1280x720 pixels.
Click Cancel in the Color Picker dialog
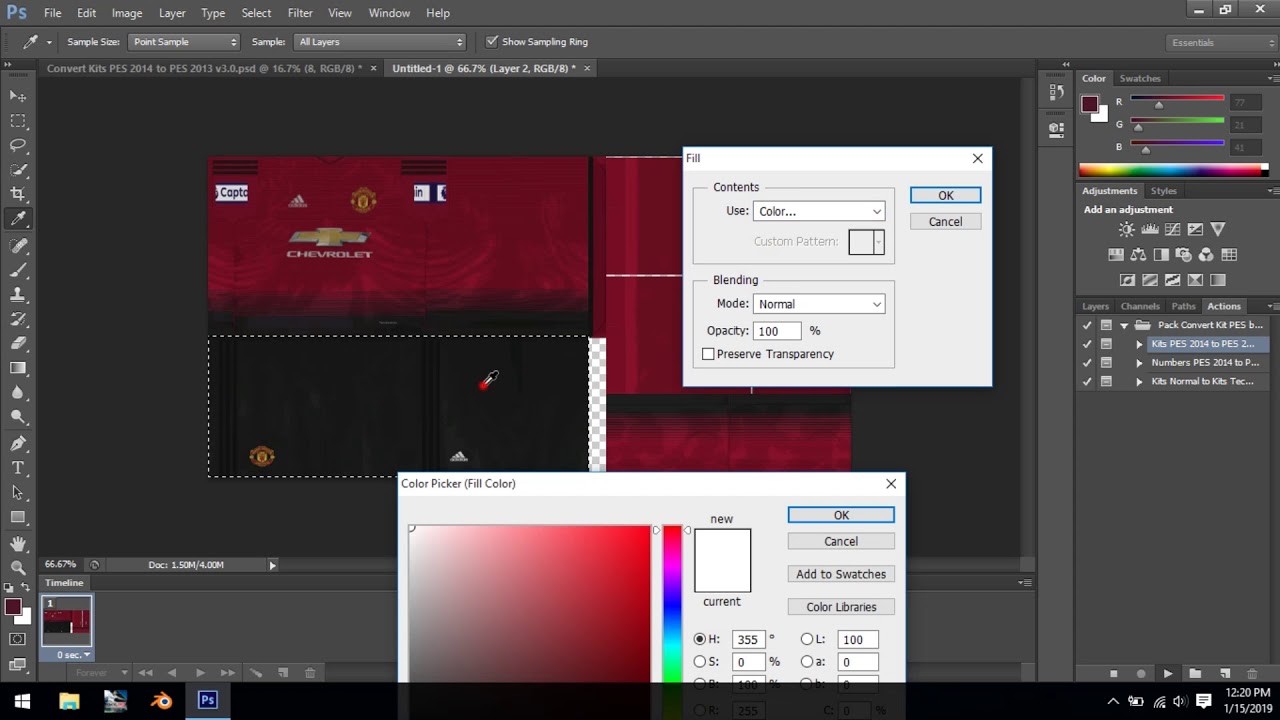pos(841,541)
